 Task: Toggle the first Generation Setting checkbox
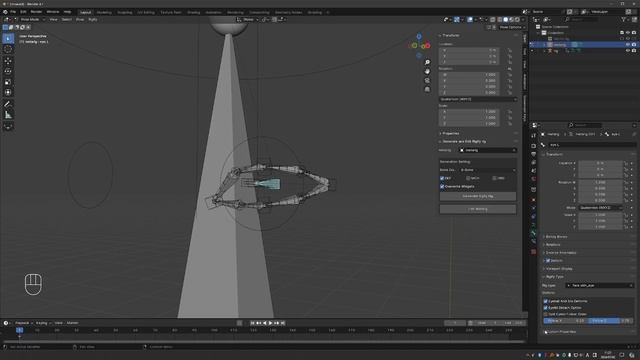(x=442, y=178)
